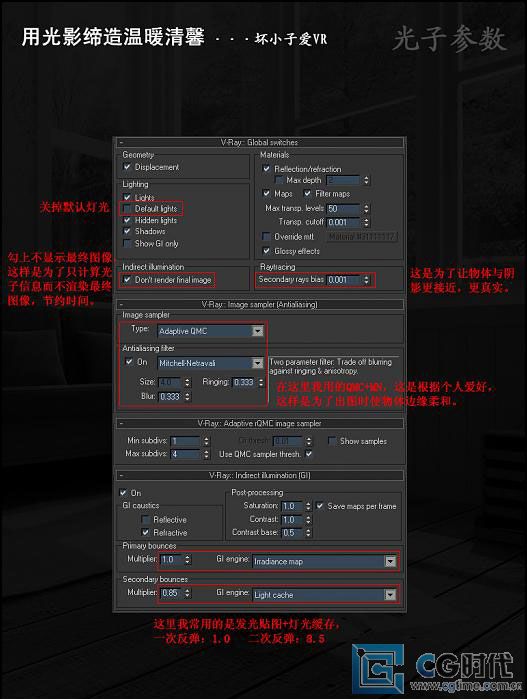
Task: Click the Secondary rays bias field
Action: tap(344, 280)
